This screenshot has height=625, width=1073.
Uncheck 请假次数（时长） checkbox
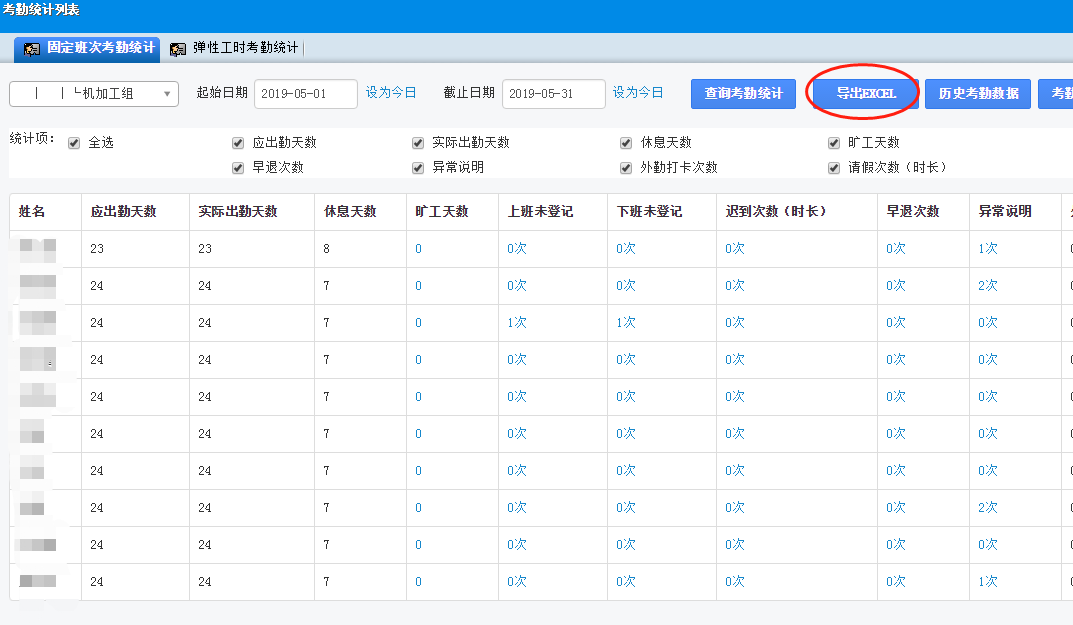(834, 168)
